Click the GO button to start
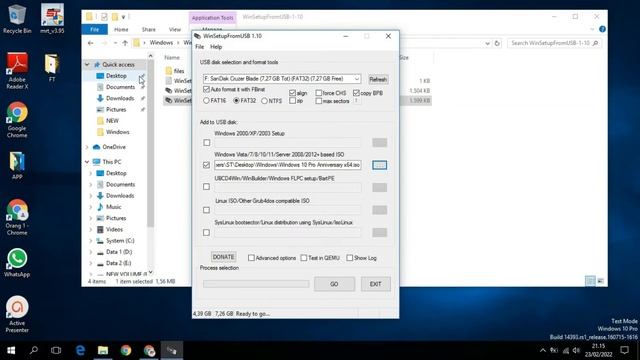Viewport: 640px width, 360px height. [x=334, y=284]
